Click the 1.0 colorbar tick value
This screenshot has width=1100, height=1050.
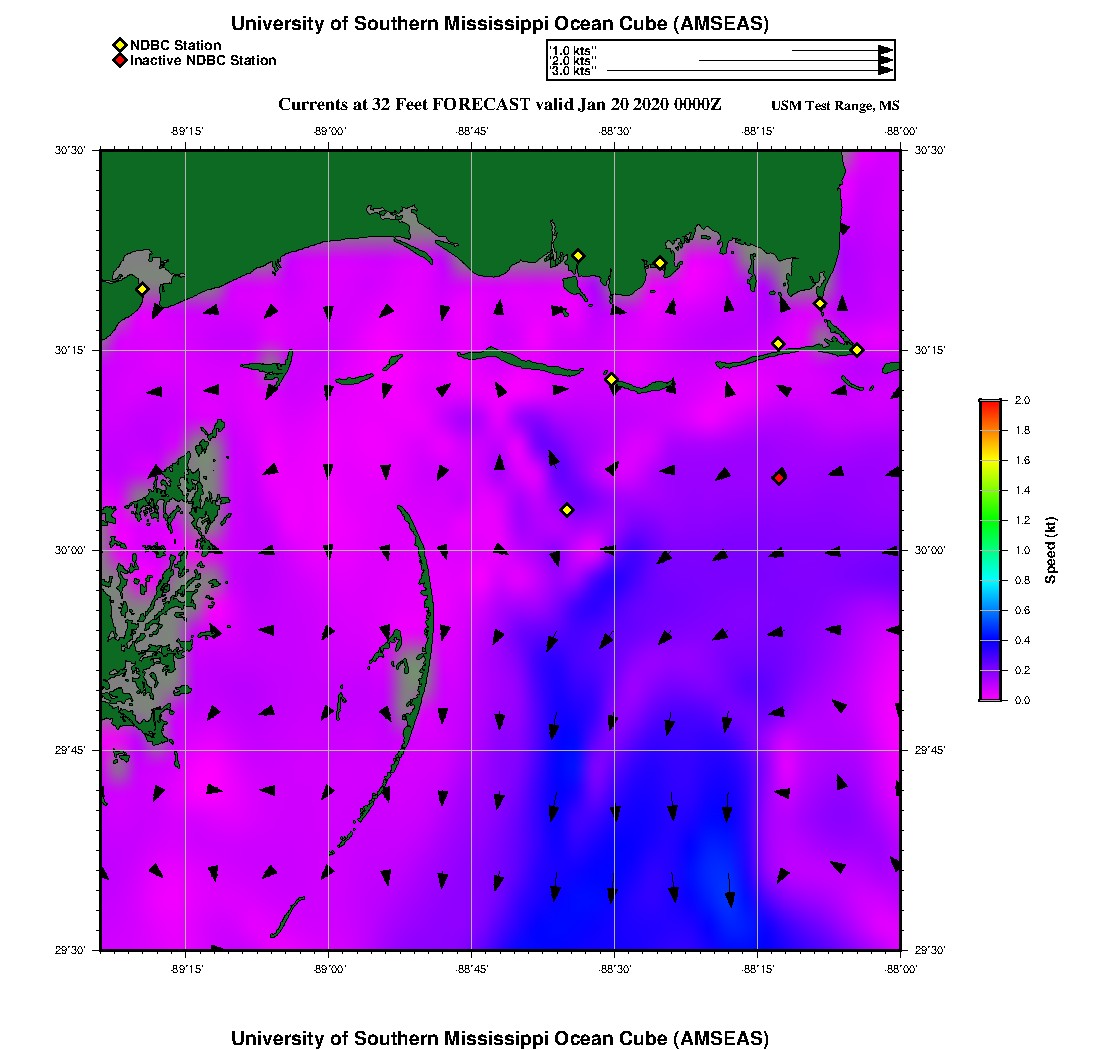(1022, 550)
